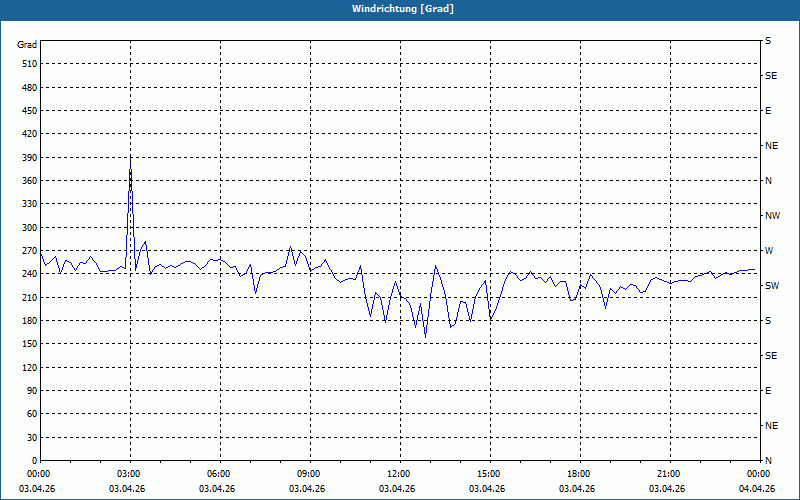Pick the 150 label on the left axis
Viewport: 800px width, 500px height.
pos(30,344)
